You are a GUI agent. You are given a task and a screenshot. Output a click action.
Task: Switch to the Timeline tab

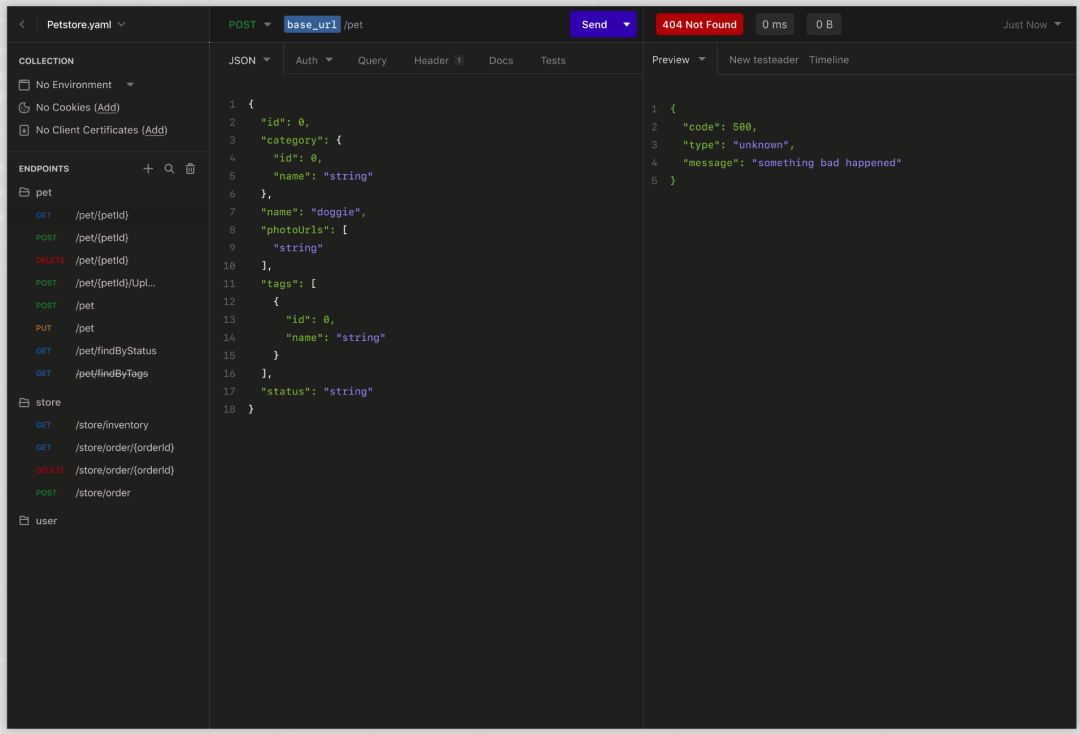[x=828, y=60]
